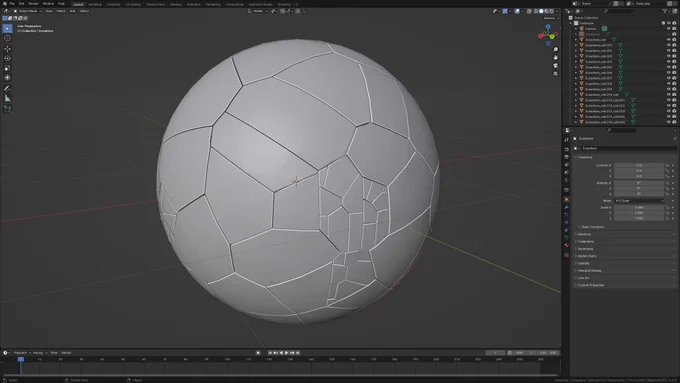
Task: Open the Output properties tab
Action: point(566,157)
